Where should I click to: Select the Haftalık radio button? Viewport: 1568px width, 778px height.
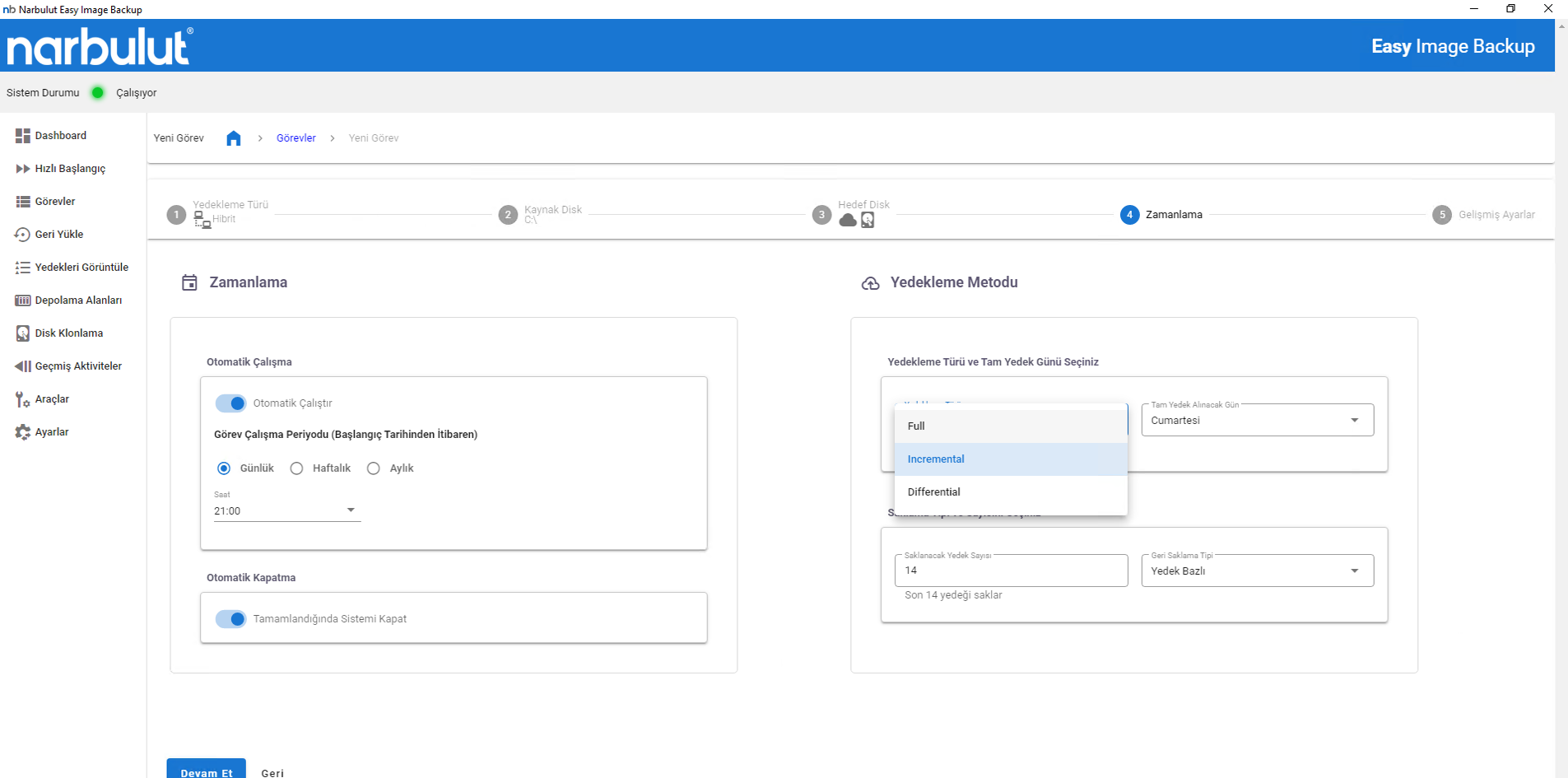tap(297, 468)
